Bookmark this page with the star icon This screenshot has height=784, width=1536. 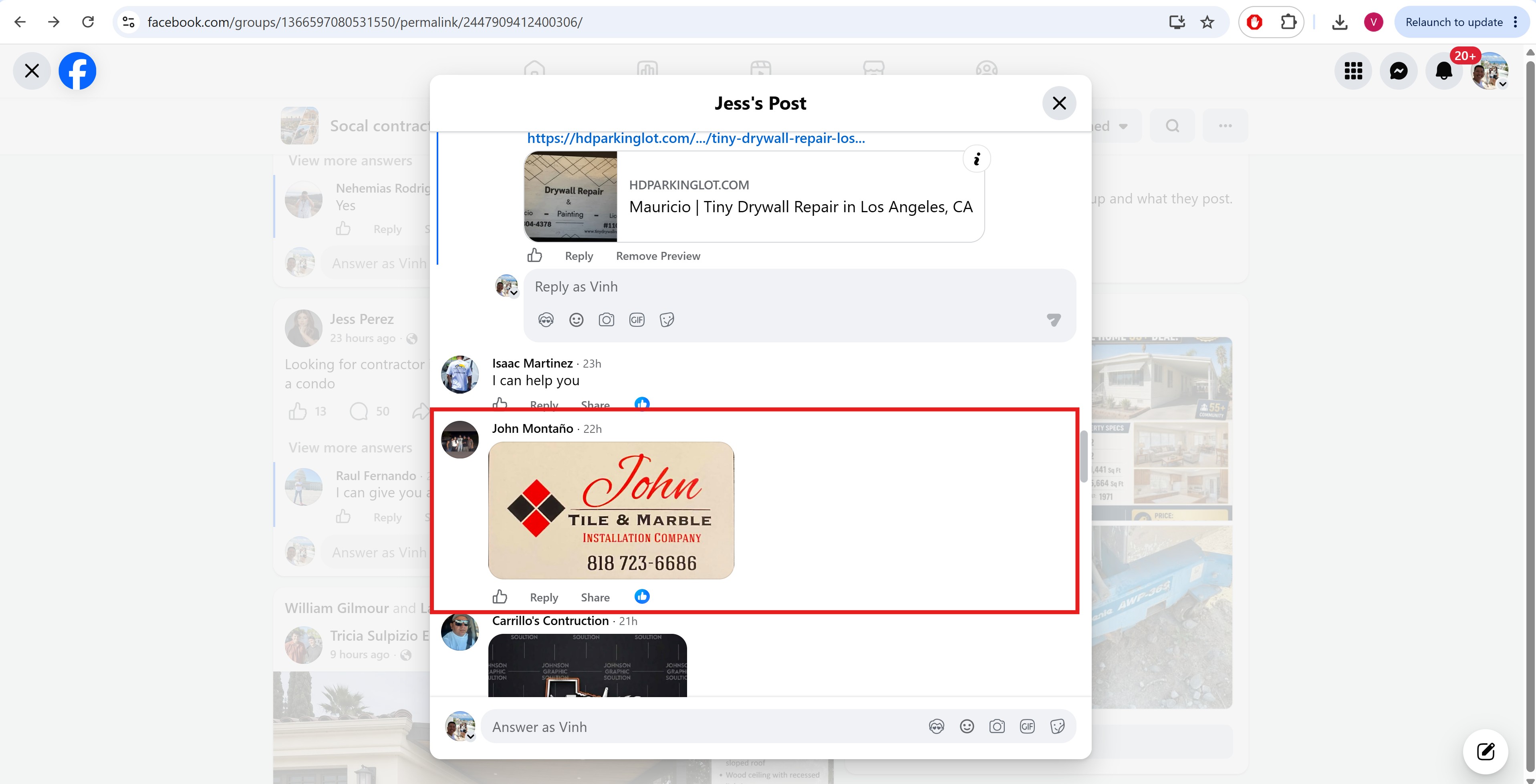pyautogui.click(x=1207, y=22)
